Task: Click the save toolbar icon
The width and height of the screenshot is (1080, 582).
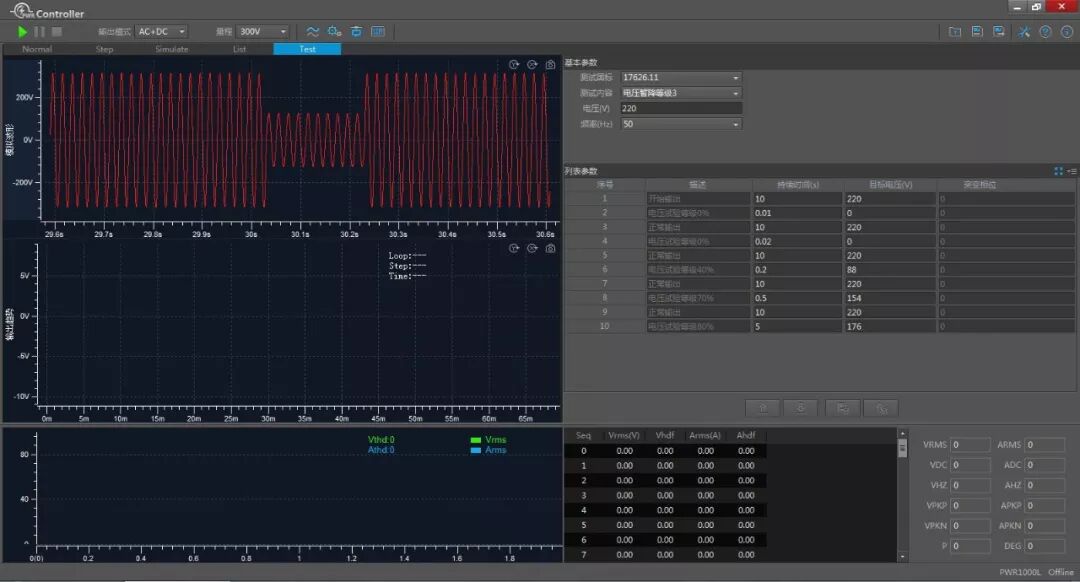Action: click(977, 32)
